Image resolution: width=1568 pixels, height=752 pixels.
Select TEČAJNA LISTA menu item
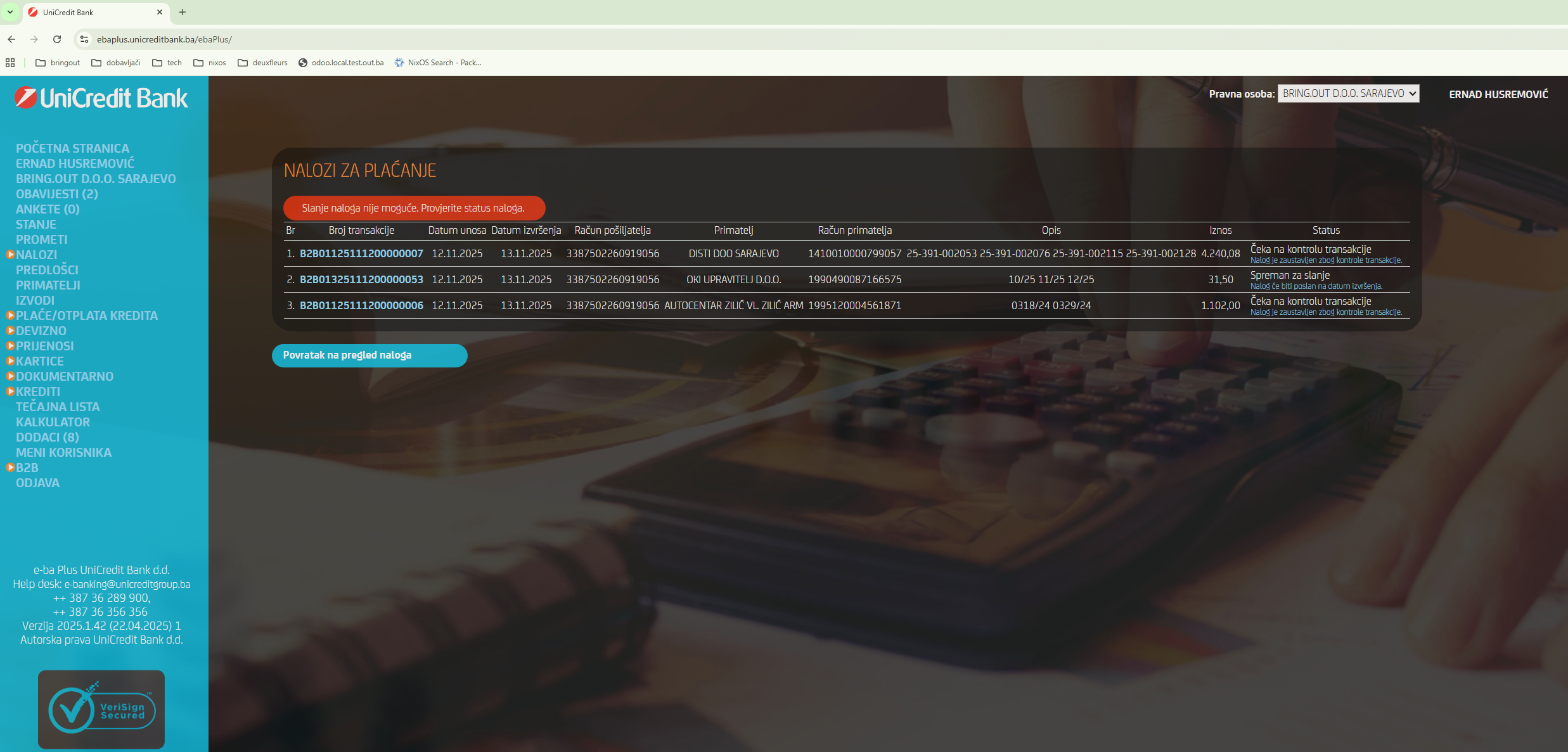pyautogui.click(x=58, y=407)
